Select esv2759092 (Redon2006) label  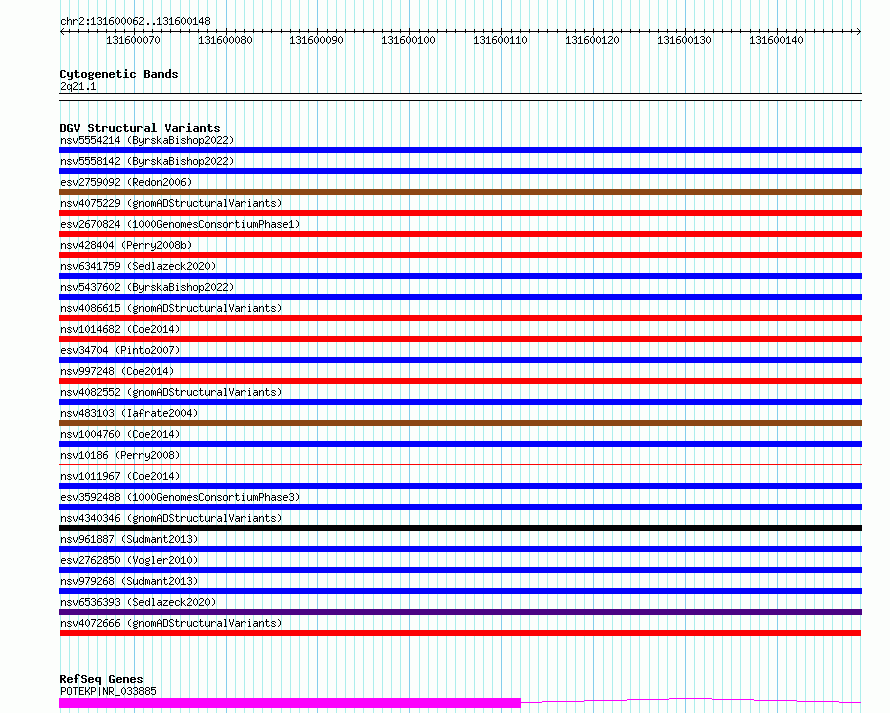(x=126, y=182)
